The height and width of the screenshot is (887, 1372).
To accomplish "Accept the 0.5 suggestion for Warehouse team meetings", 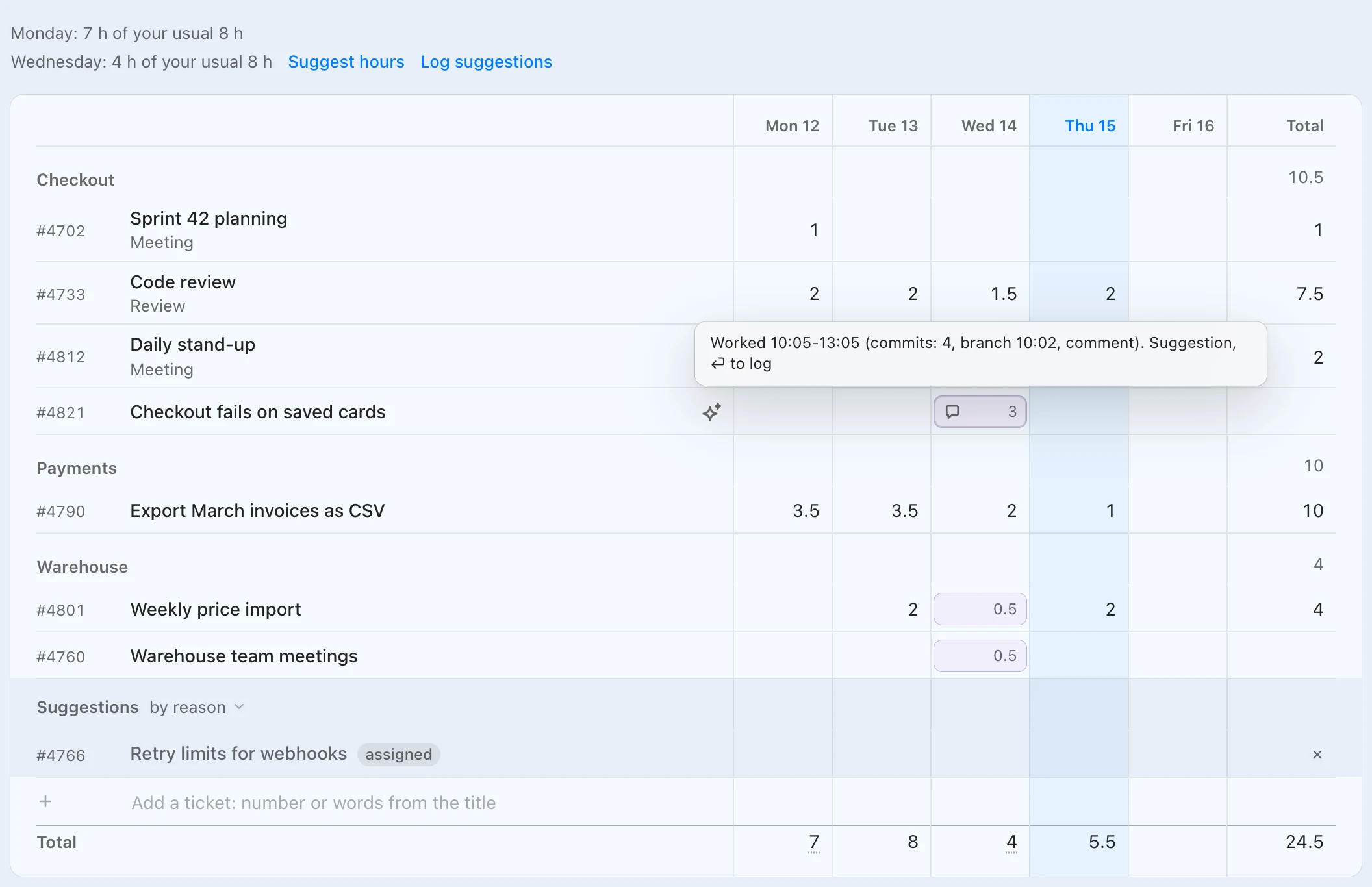I will pyautogui.click(x=980, y=656).
